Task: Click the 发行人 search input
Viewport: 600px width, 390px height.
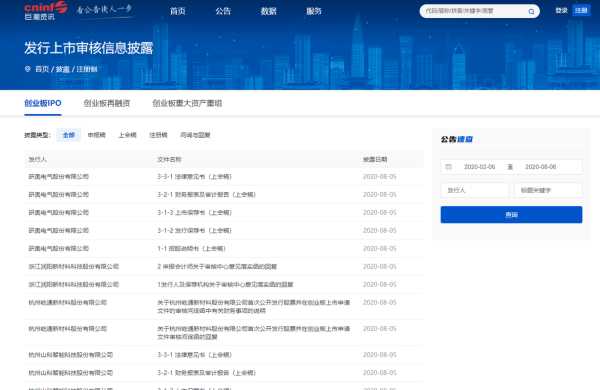Action: point(475,190)
